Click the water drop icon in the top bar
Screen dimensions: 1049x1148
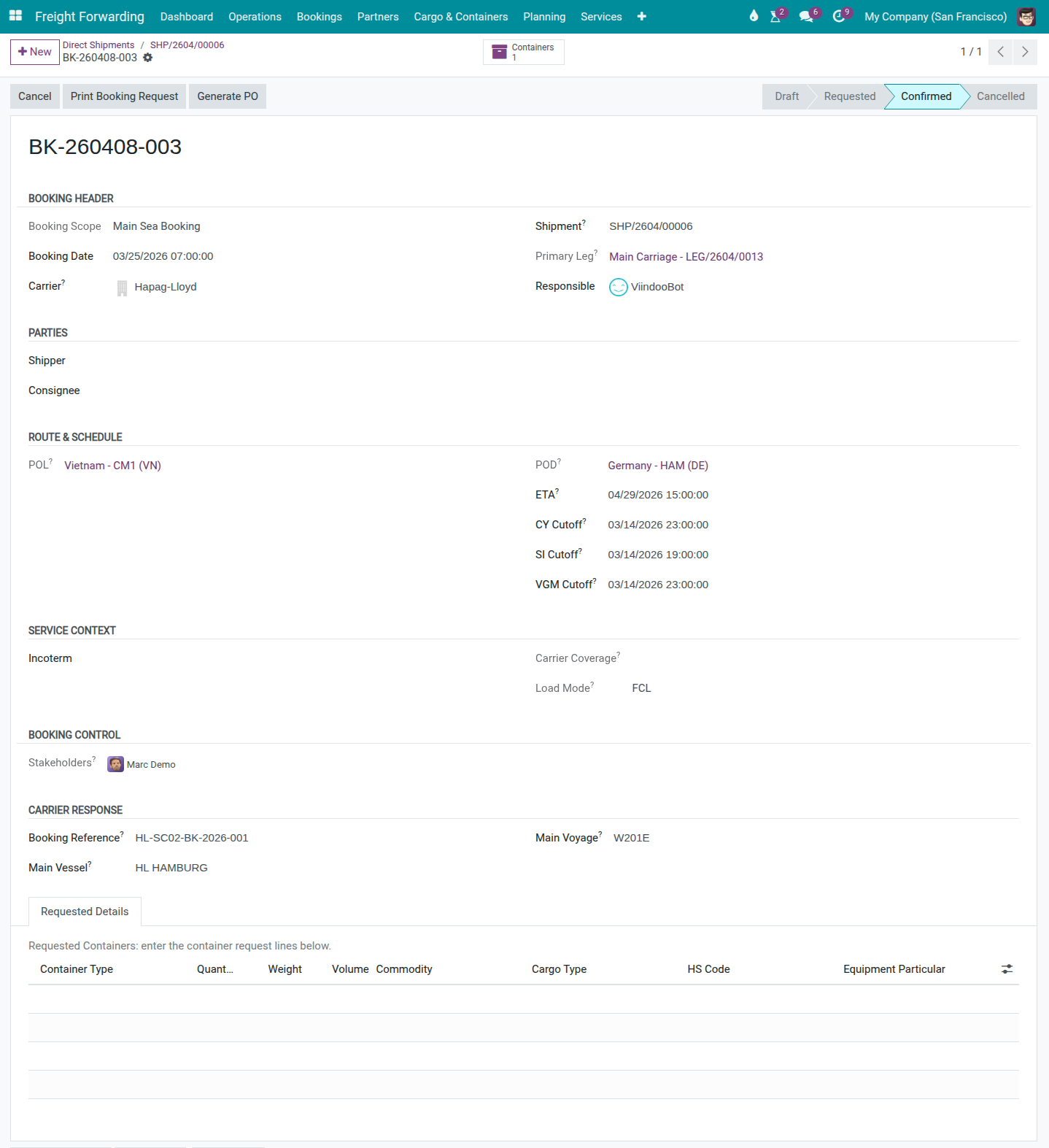tap(754, 16)
